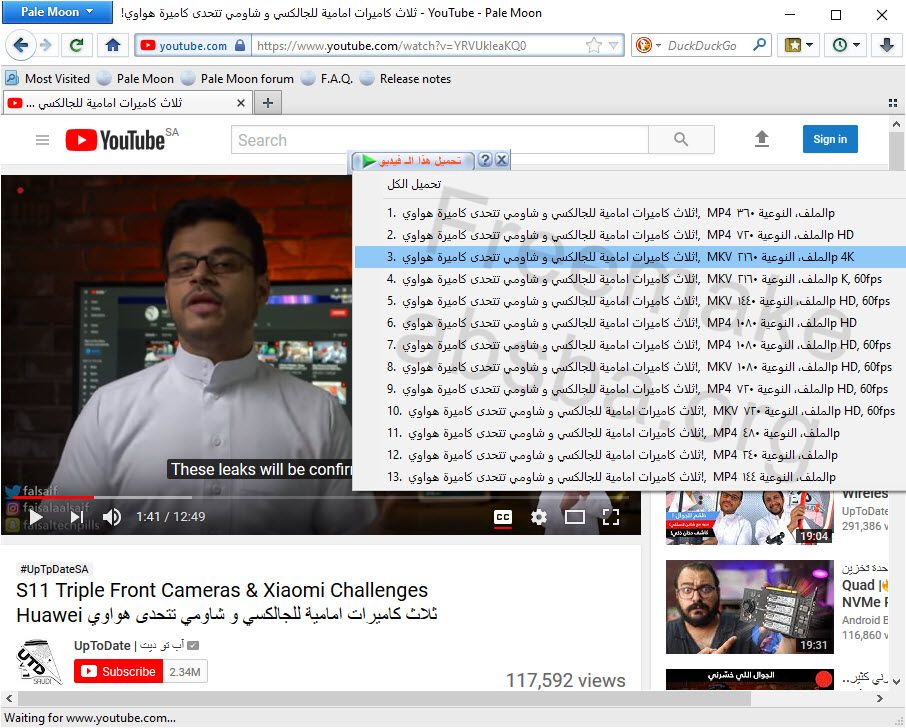
Task: Open the video settings gear
Action: tap(539, 517)
